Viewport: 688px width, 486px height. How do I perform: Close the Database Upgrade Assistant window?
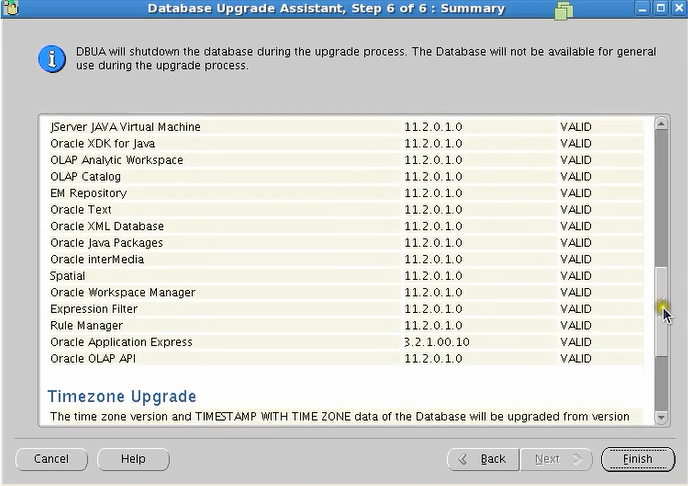point(679,8)
